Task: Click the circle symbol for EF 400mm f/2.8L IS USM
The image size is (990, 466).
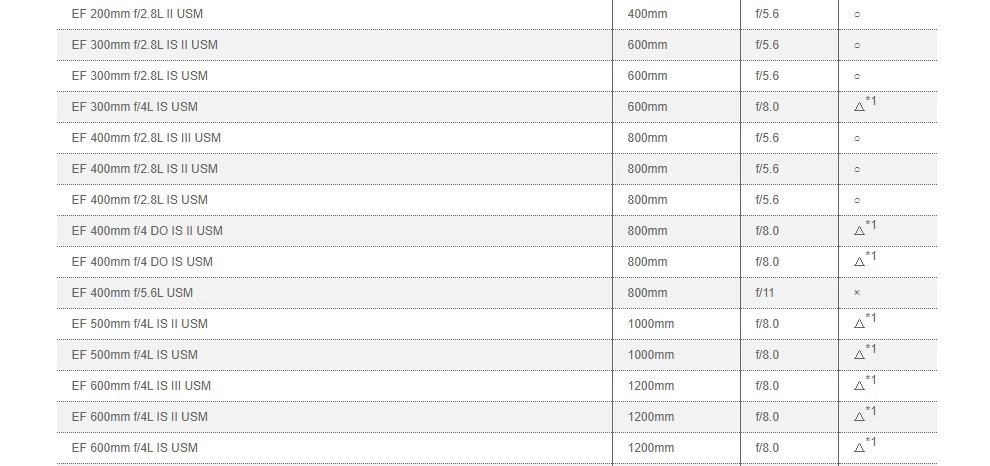Action: coord(857,201)
